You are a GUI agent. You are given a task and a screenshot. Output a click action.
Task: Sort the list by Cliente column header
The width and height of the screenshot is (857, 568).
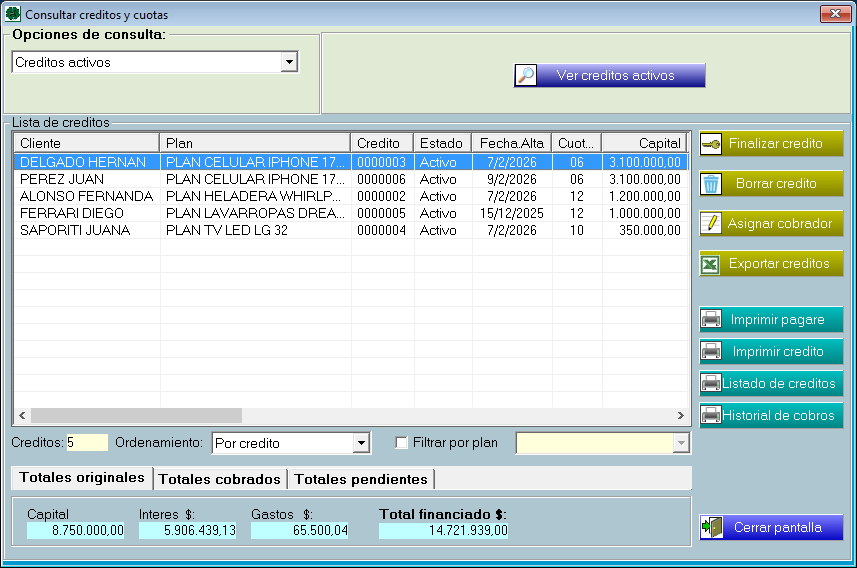86,143
